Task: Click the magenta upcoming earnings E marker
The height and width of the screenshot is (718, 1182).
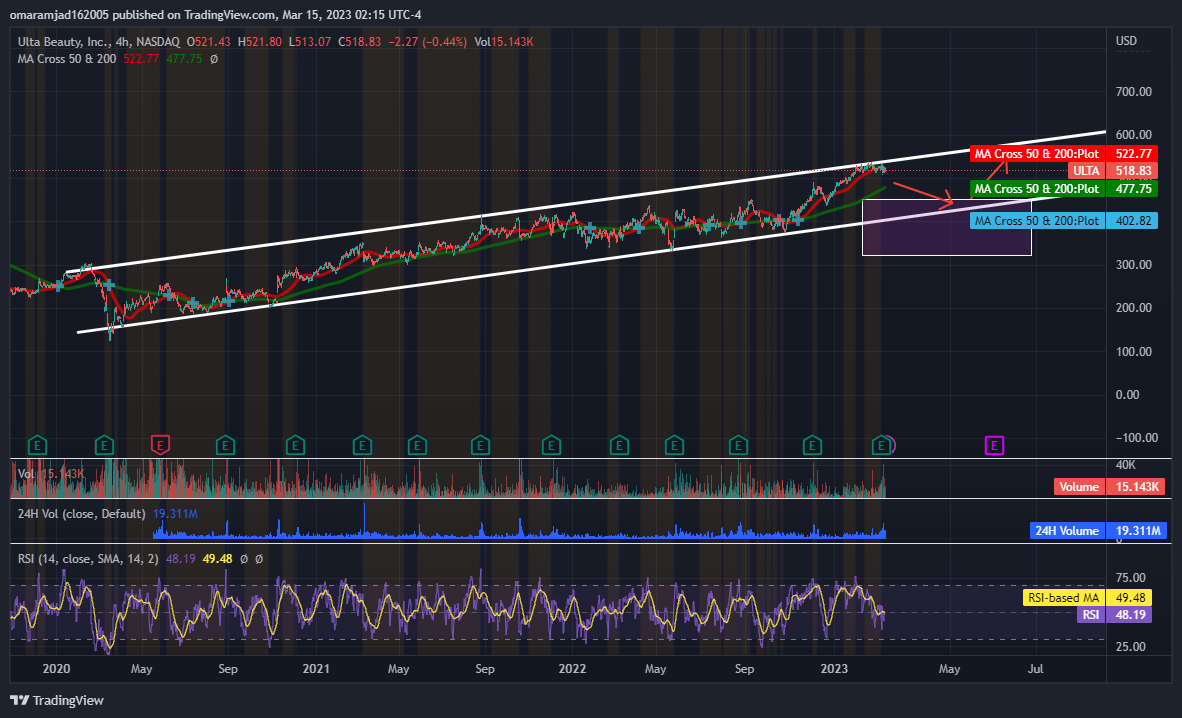Action: coord(994,446)
